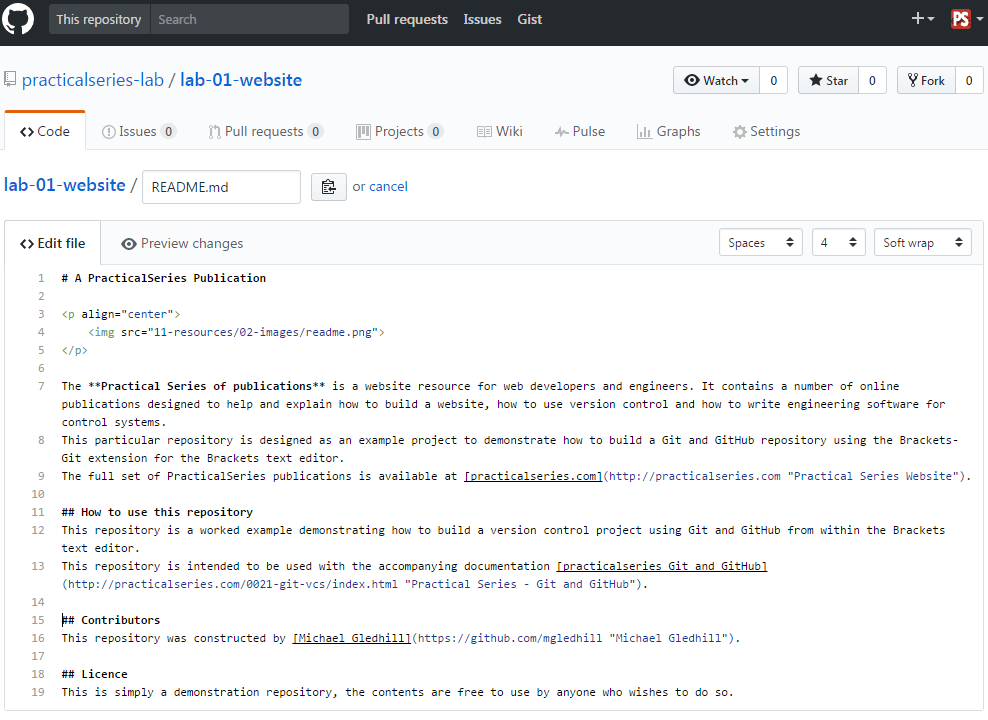Star this repository
This screenshot has width=988, height=720.
point(828,81)
